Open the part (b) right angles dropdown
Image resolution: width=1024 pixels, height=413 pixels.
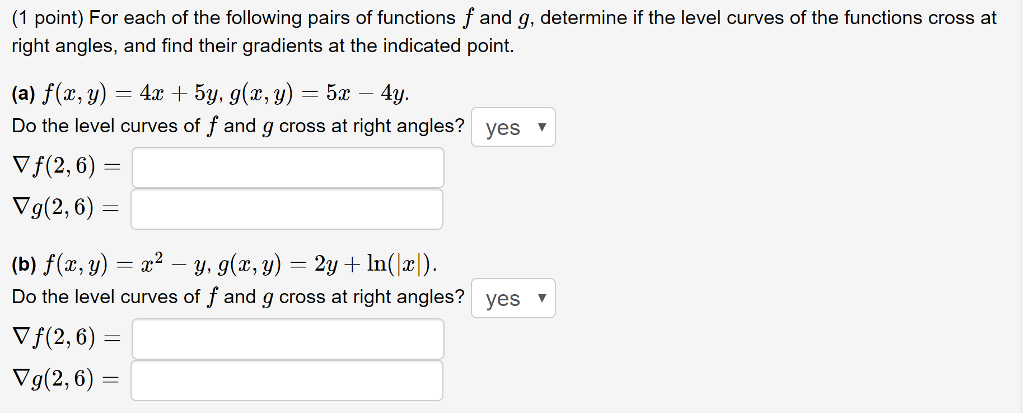pos(513,299)
